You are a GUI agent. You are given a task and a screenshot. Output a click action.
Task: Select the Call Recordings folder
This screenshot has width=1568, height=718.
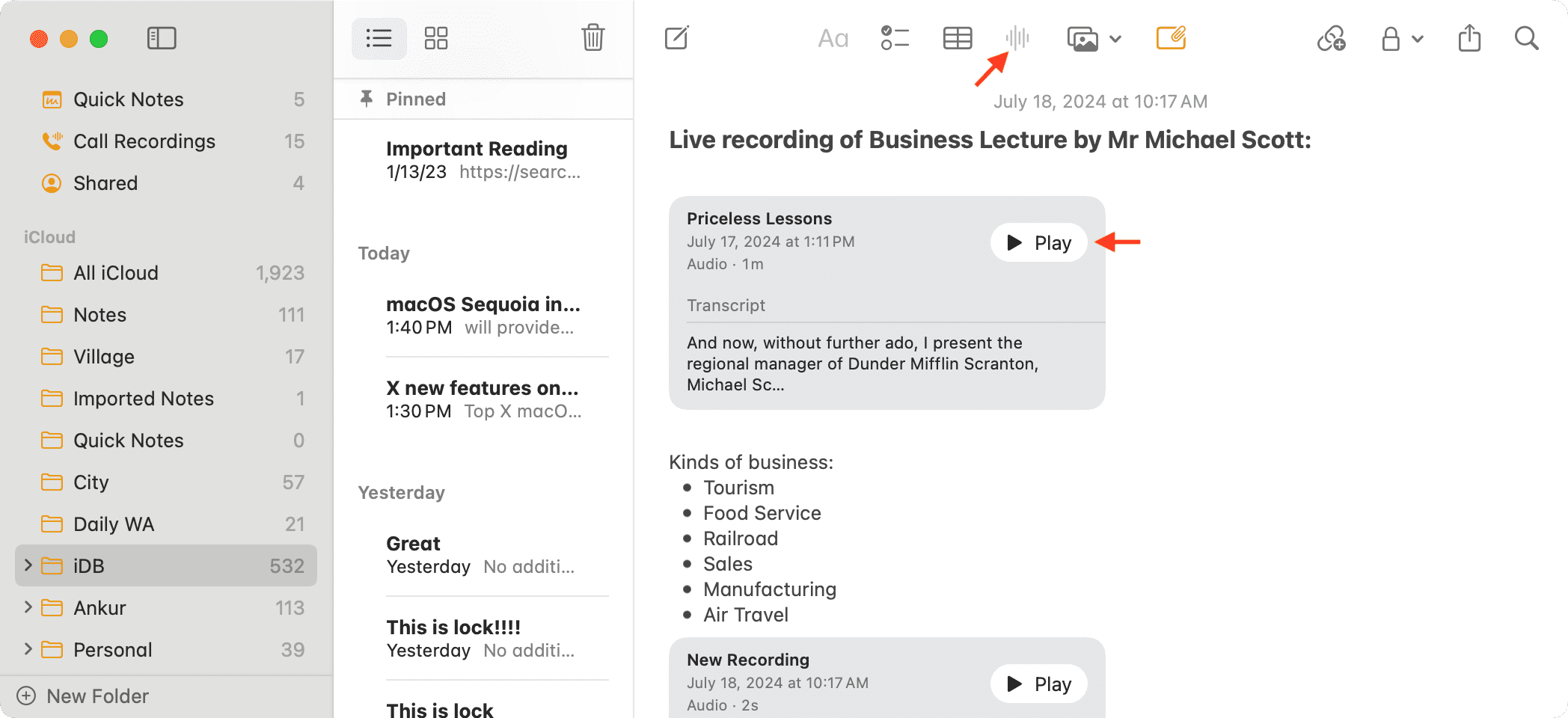144,141
